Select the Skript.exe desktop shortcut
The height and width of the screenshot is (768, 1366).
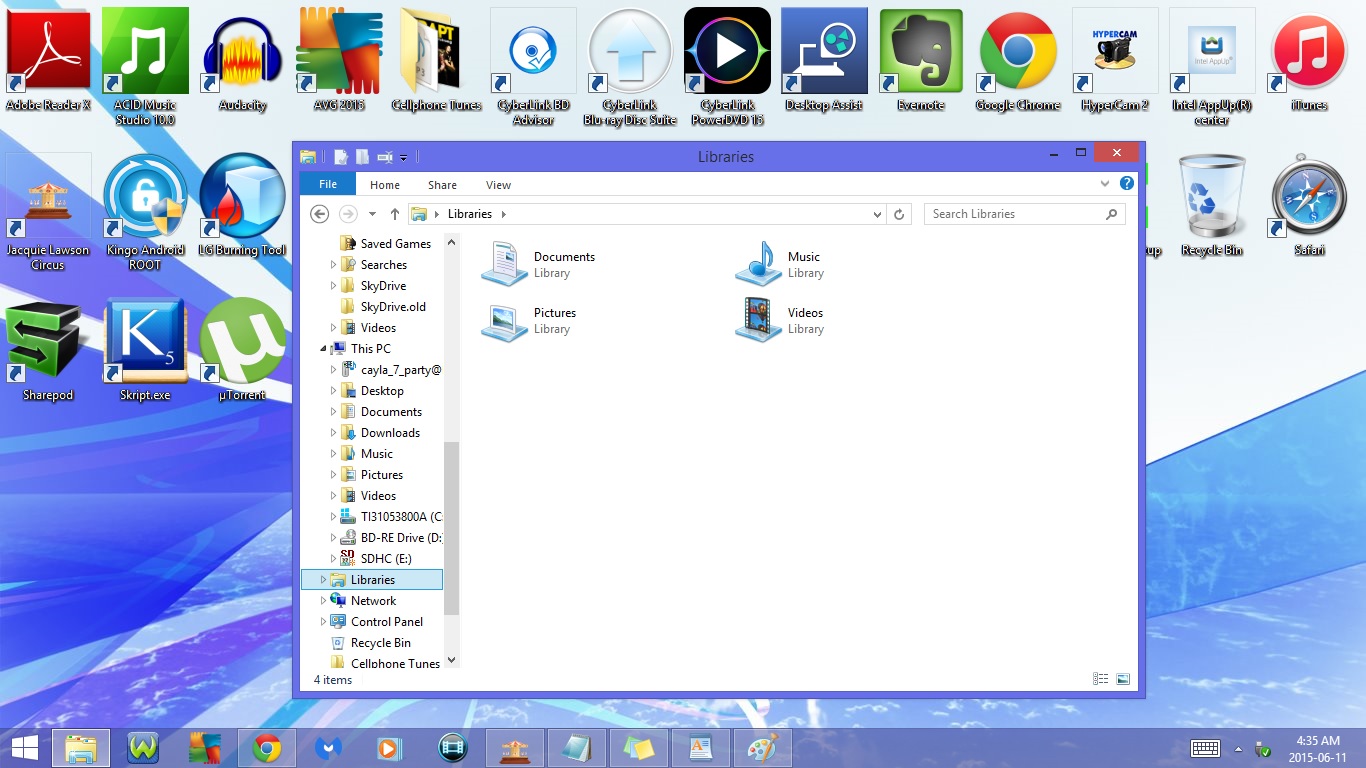coord(145,350)
